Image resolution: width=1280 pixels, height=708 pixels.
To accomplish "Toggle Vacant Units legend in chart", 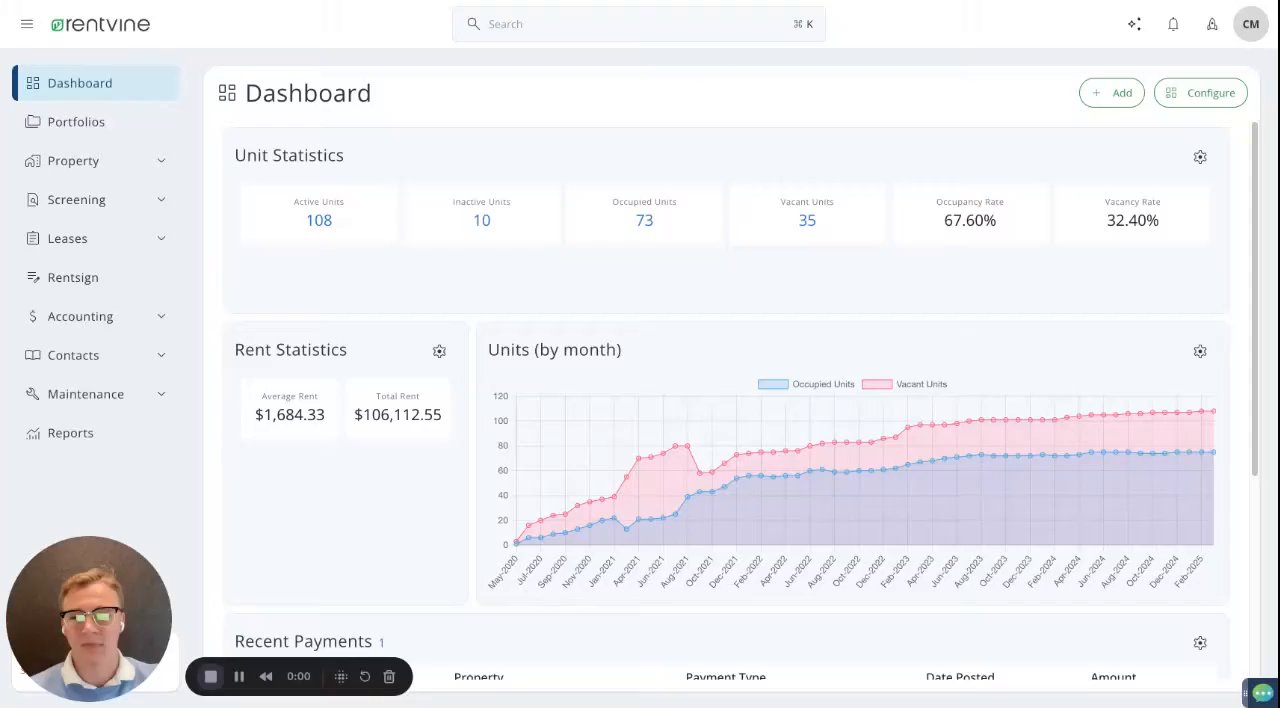I will (x=904, y=384).
